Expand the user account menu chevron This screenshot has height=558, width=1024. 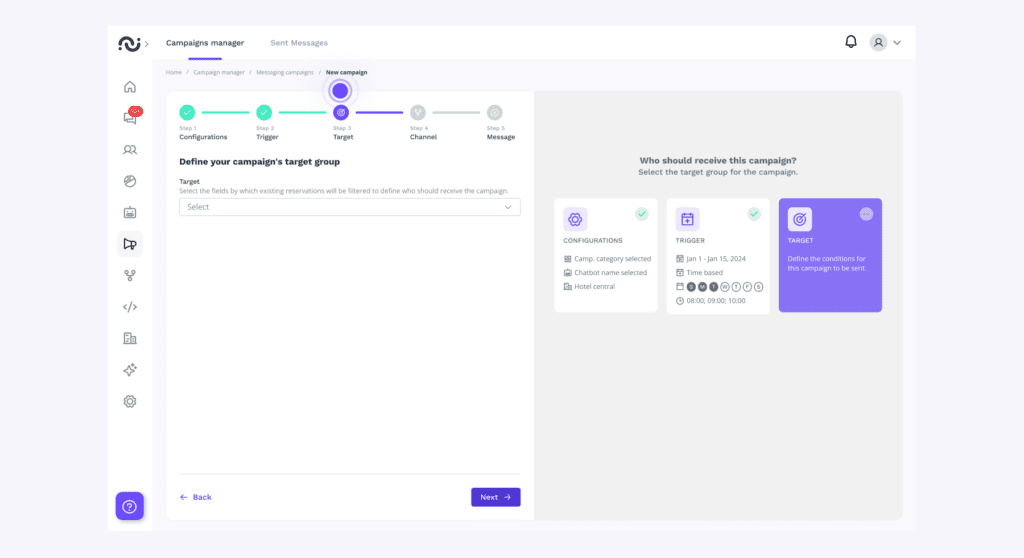(897, 43)
